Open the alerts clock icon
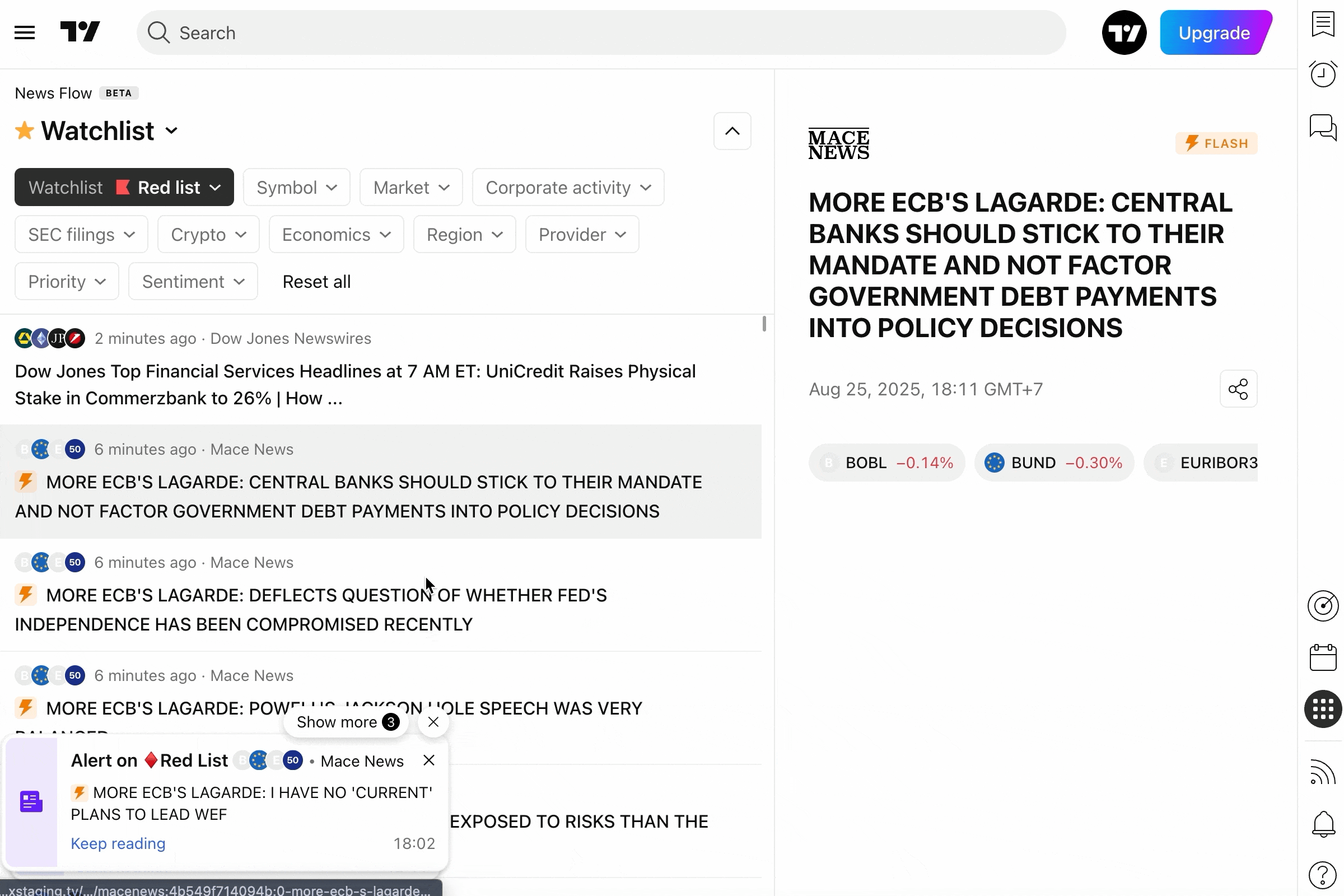 click(1323, 74)
